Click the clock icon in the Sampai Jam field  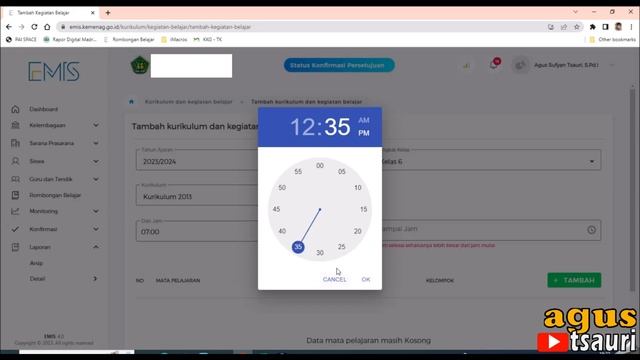tap(591, 230)
